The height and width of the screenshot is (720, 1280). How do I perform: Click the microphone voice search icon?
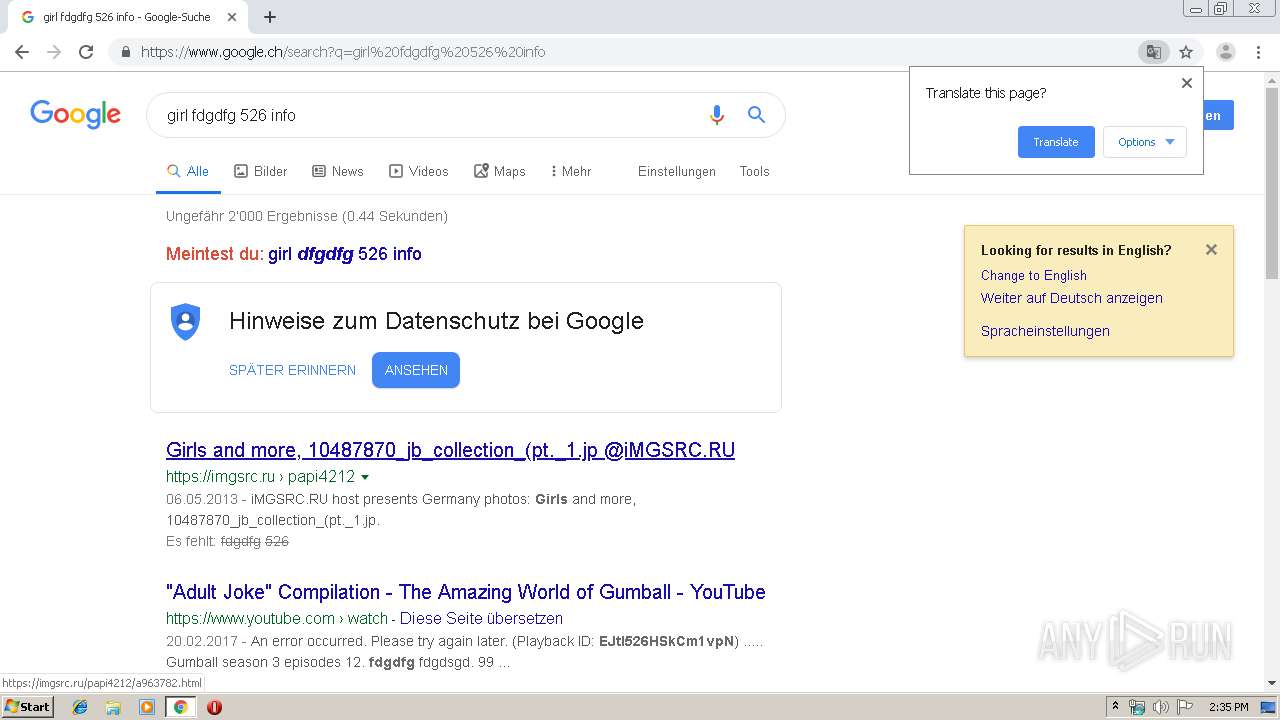coord(716,115)
